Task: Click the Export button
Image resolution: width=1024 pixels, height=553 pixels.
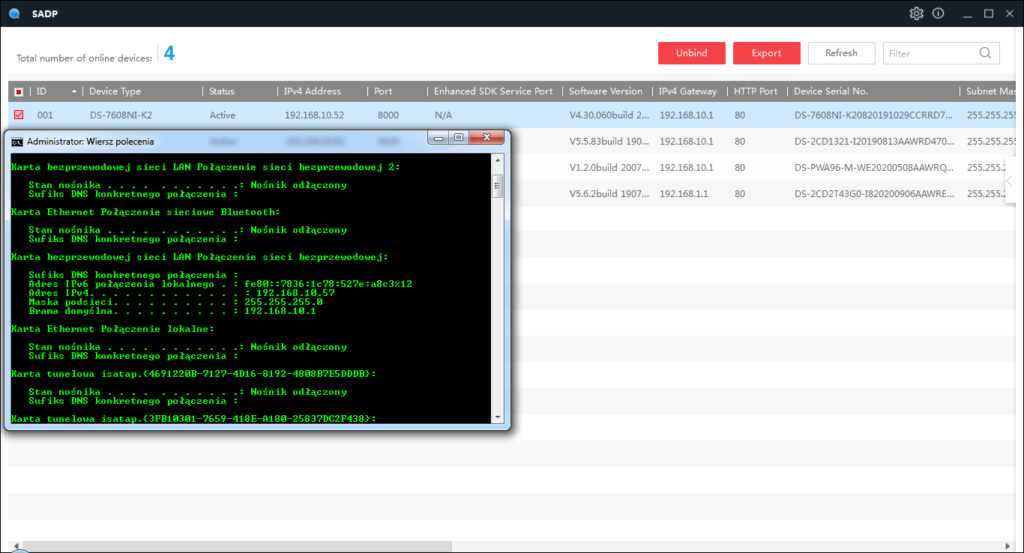Action: coord(766,53)
